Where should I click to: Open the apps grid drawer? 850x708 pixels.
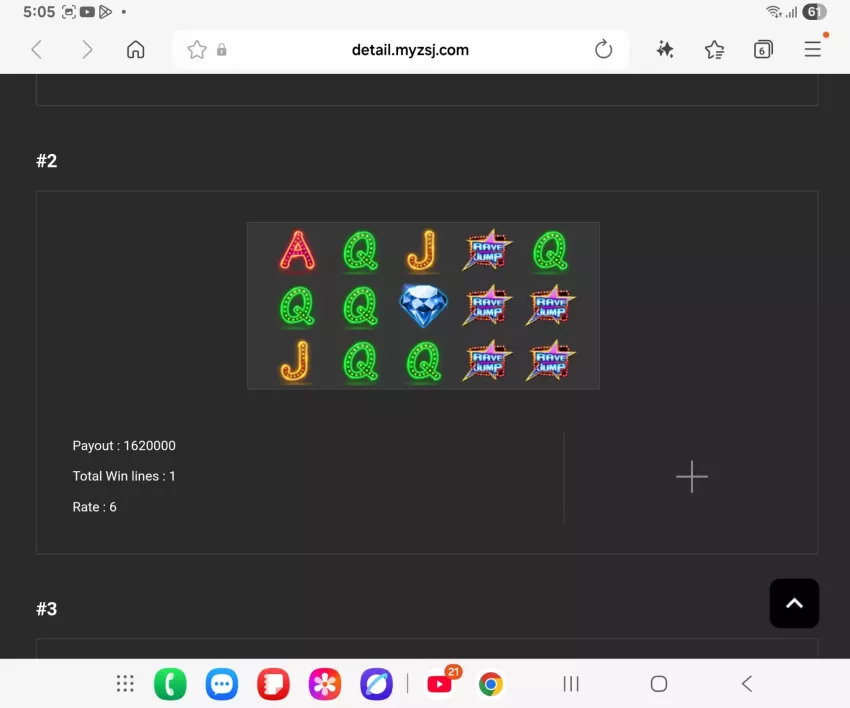[125, 684]
